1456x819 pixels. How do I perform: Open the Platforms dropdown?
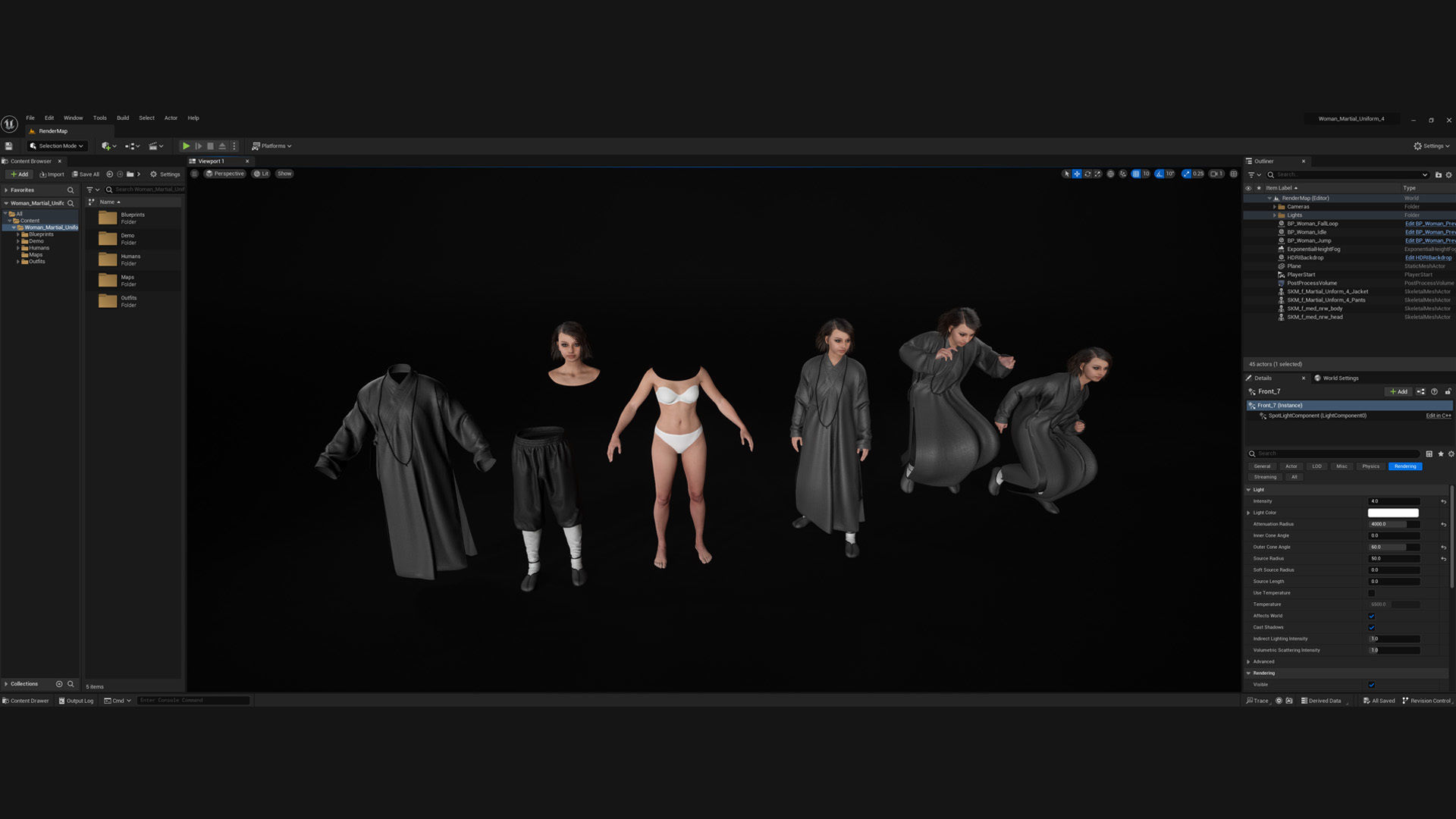(x=271, y=146)
